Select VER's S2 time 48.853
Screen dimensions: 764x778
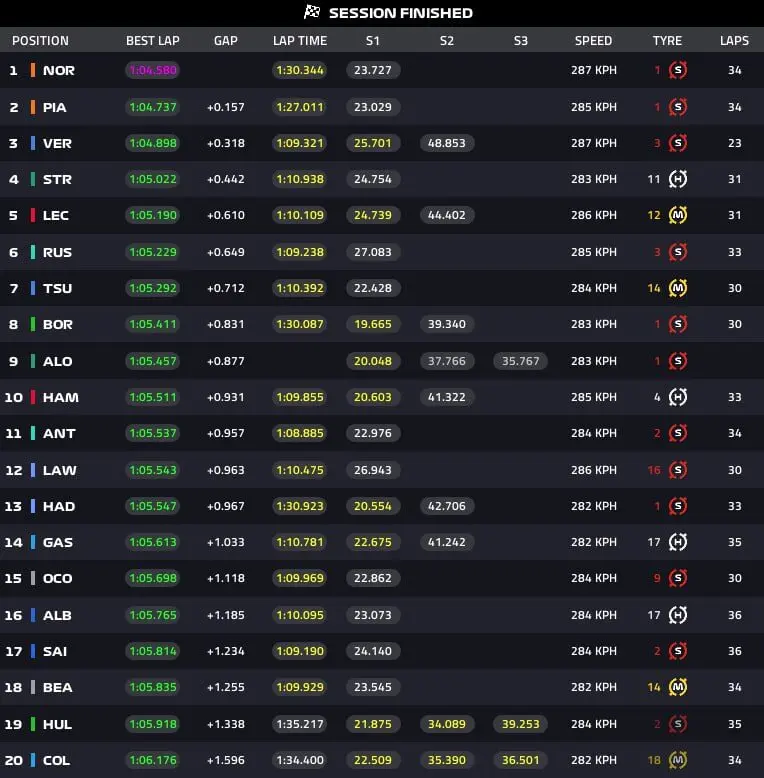446,143
